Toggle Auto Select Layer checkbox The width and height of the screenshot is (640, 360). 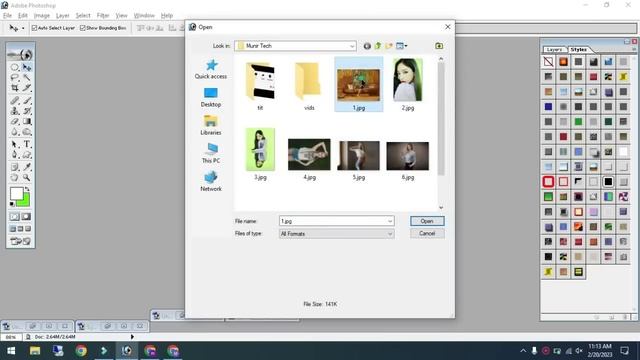[x=34, y=28]
